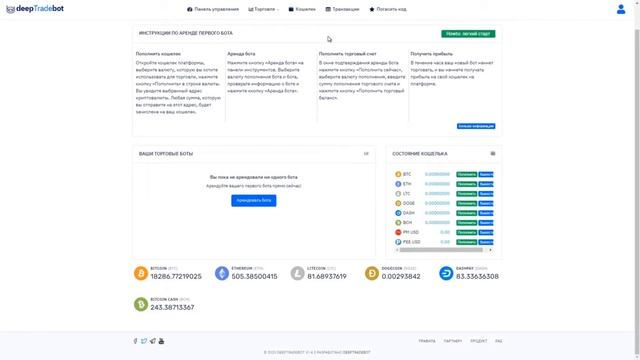Click the blue Арендовать бота button

(x=253, y=200)
